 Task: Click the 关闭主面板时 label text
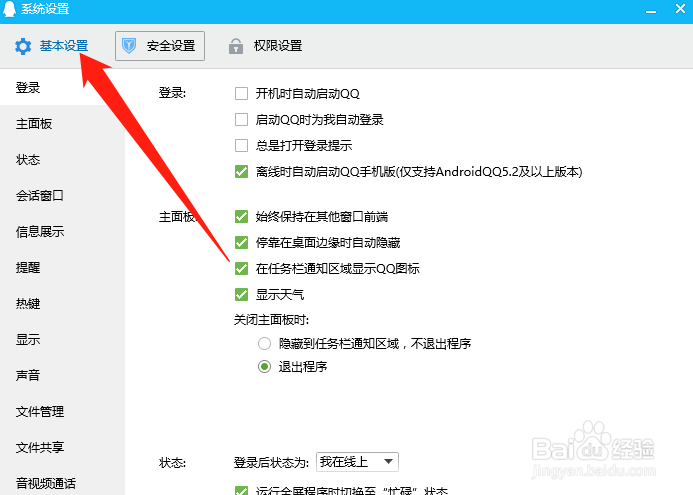tap(271, 320)
